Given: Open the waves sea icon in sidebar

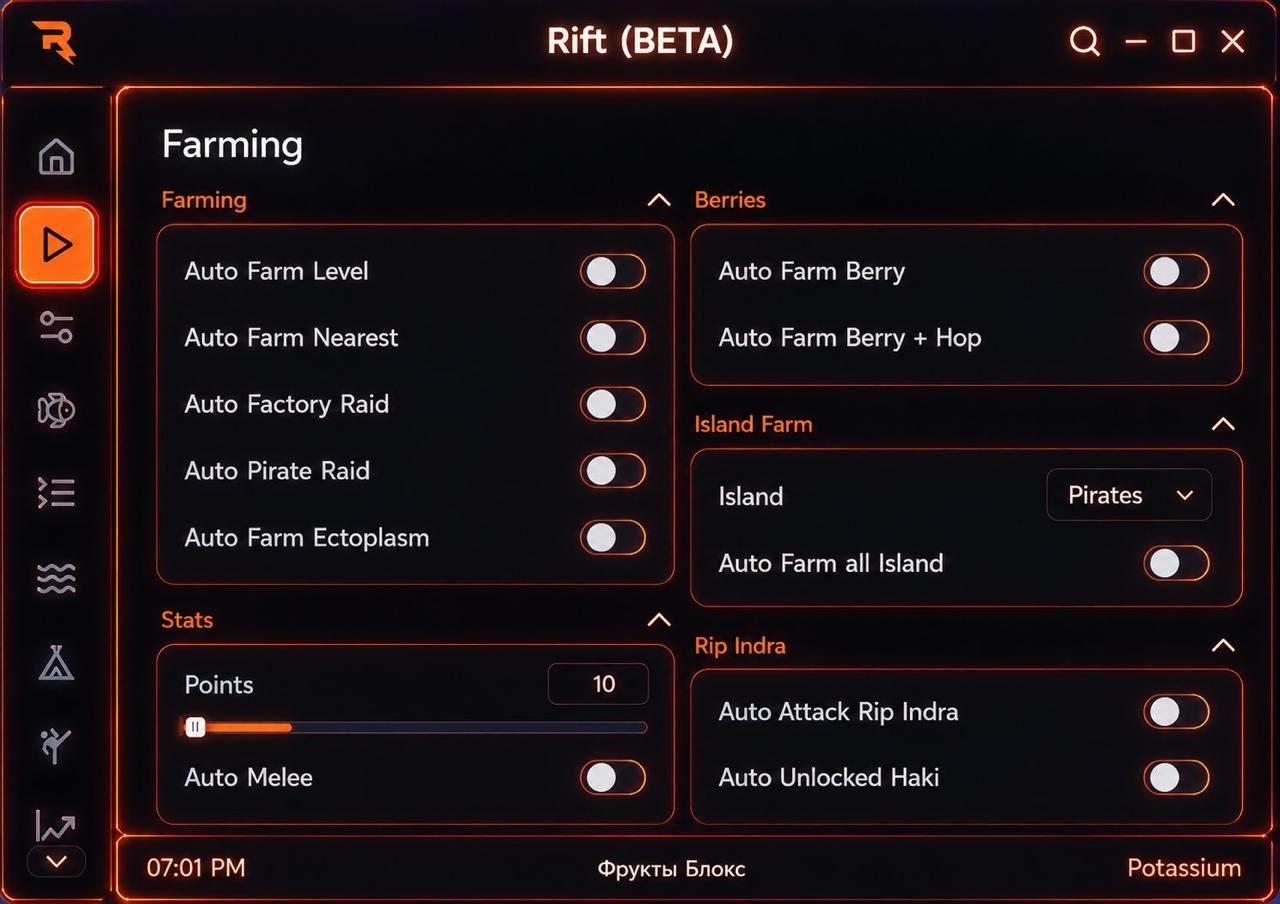Looking at the screenshot, I should click(56, 578).
